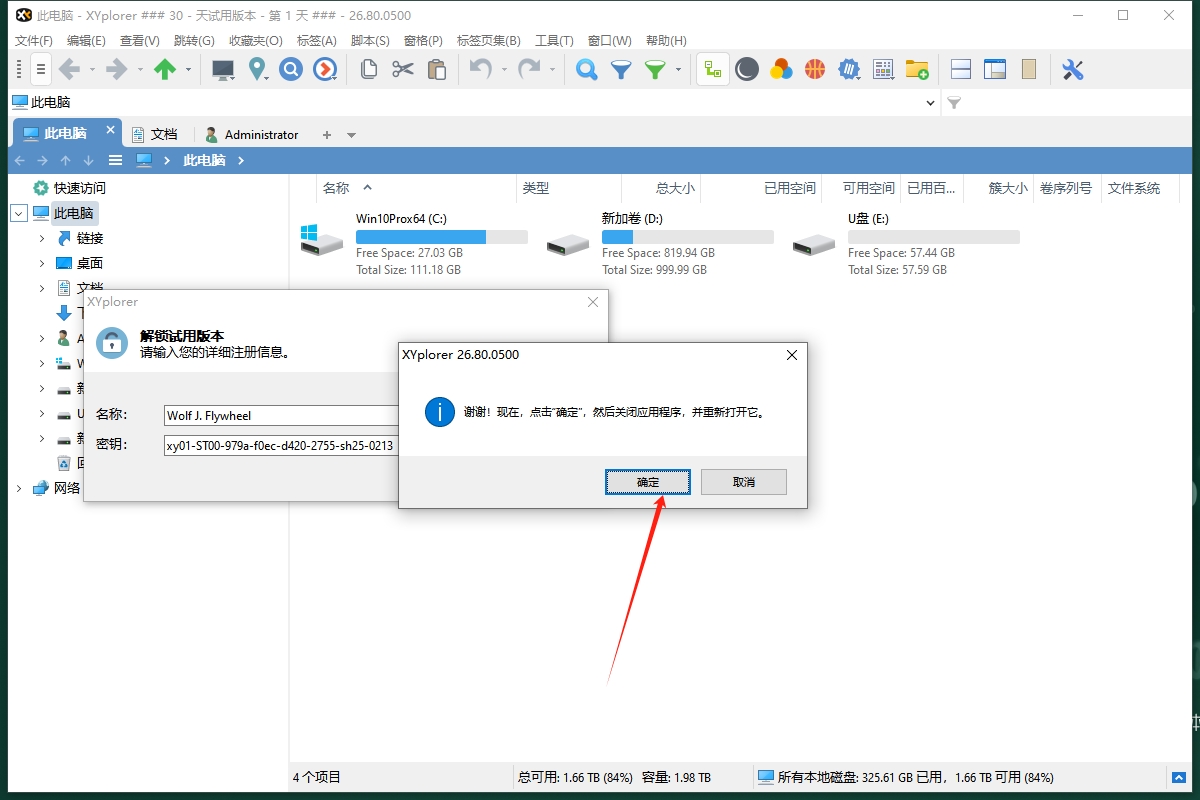Click the New Folder icon in toolbar

pos(917,69)
